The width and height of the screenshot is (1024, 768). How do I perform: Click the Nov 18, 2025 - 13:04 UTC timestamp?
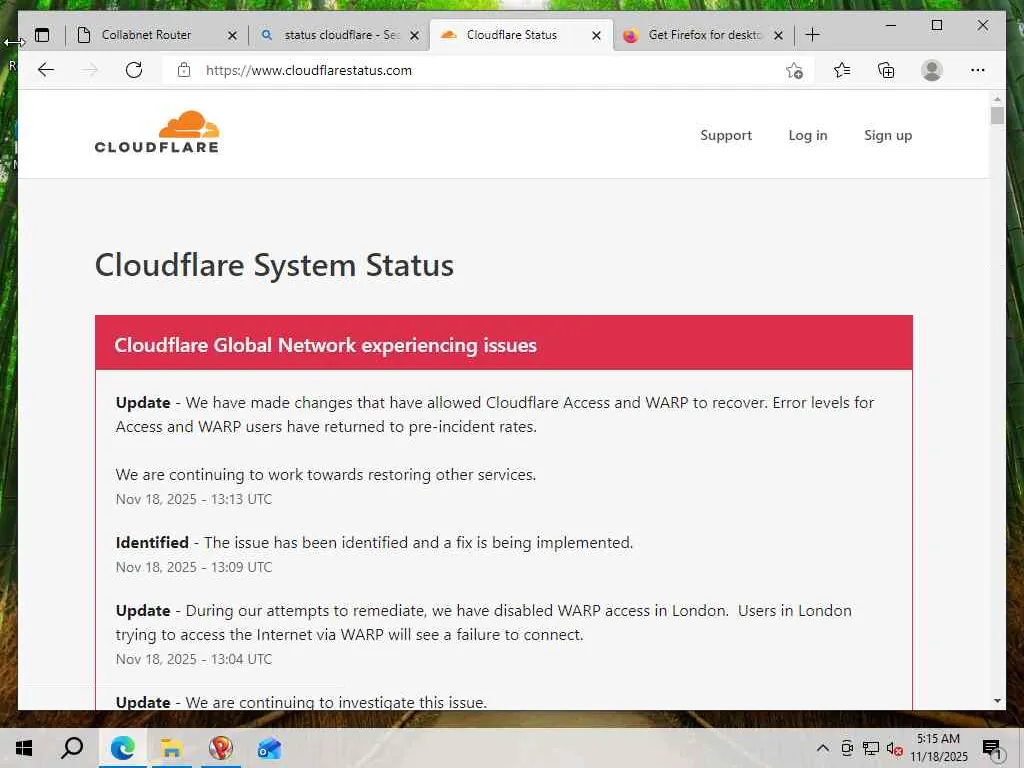click(x=194, y=659)
